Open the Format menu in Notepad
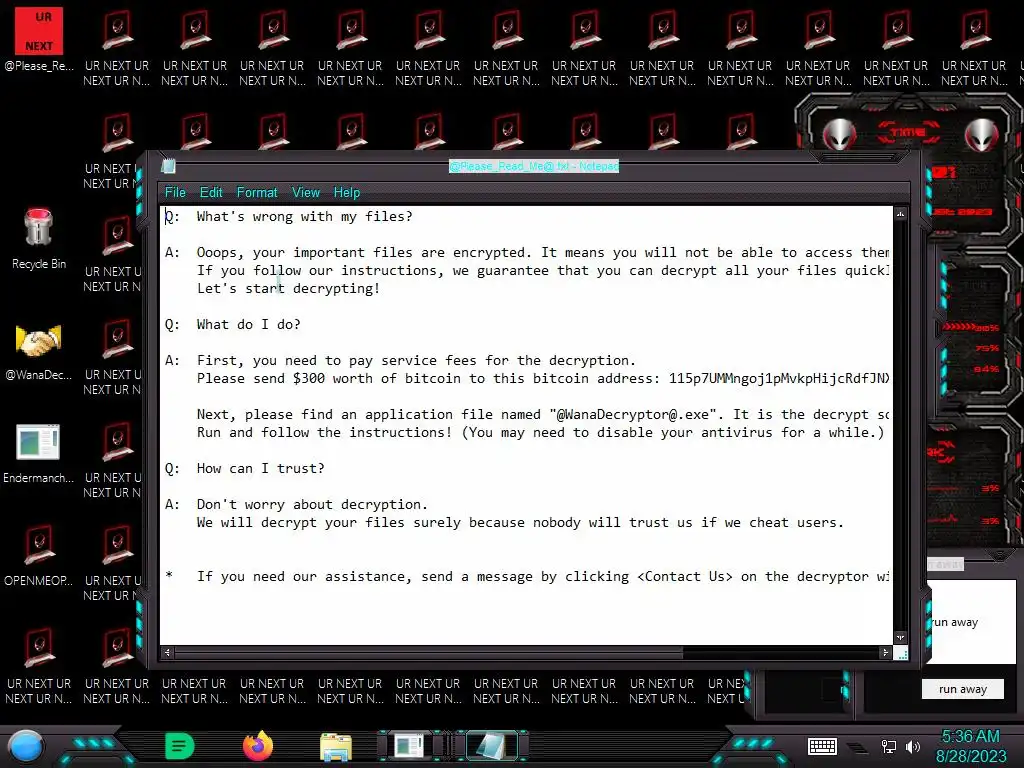Image resolution: width=1024 pixels, height=768 pixels. (x=257, y=193)
